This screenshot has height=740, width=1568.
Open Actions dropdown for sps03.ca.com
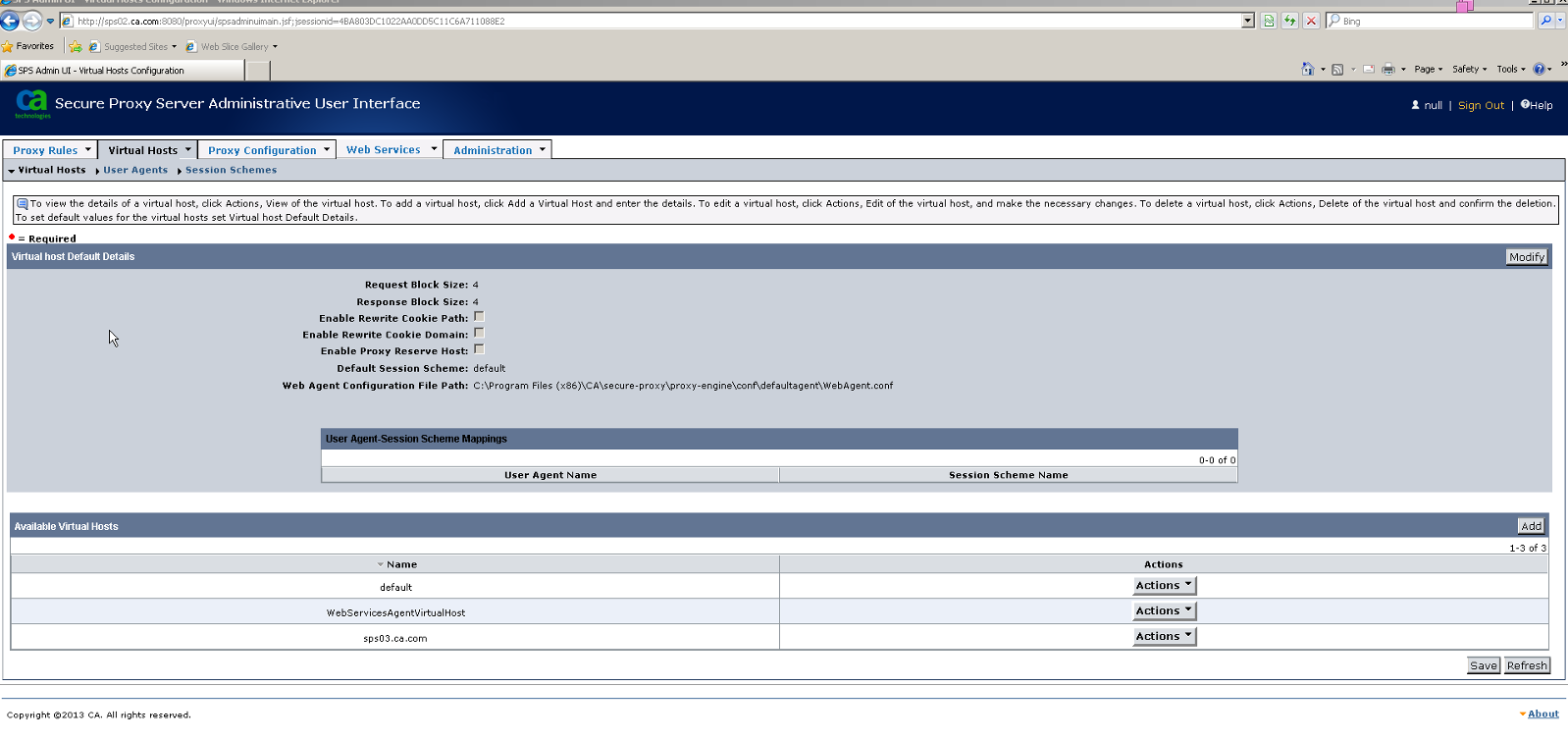(1165, 636)
